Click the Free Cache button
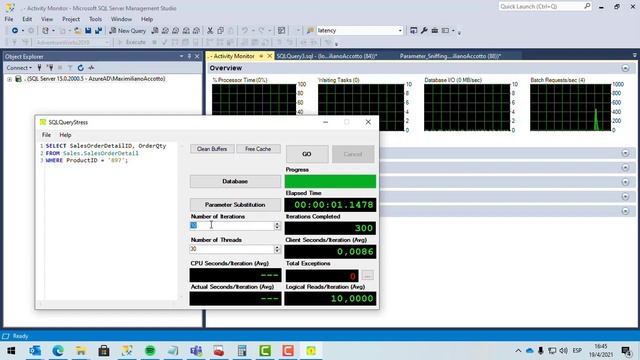The width and height of the screenshot is (640, 360). pyautogui.click(x=258, y=149)
